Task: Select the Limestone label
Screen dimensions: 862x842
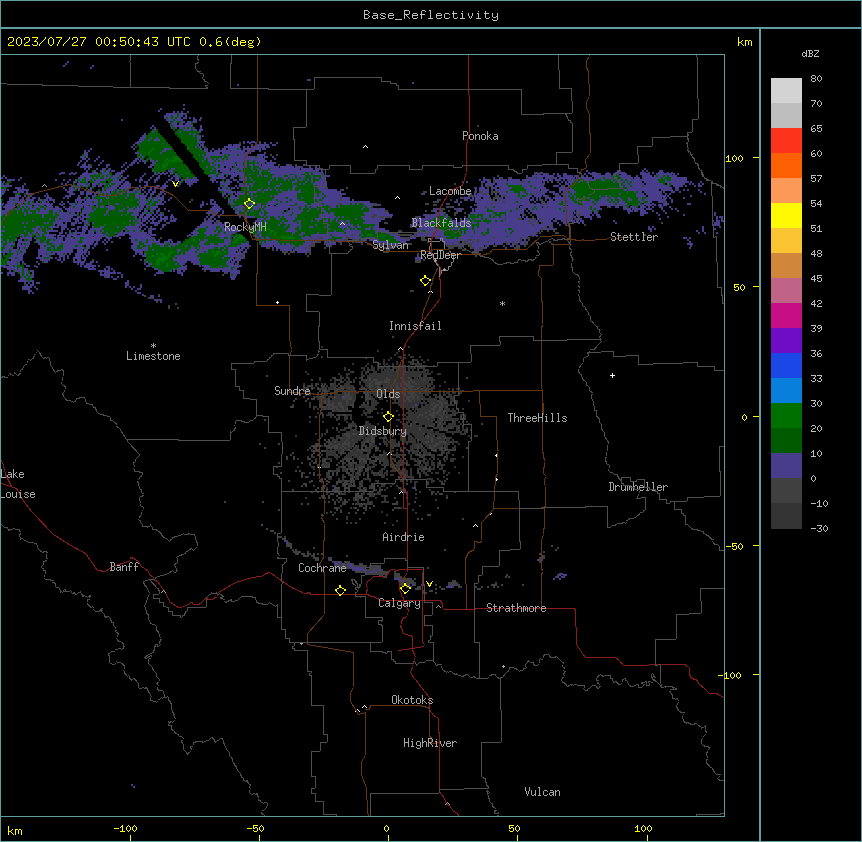Action: tap(153, 356)
